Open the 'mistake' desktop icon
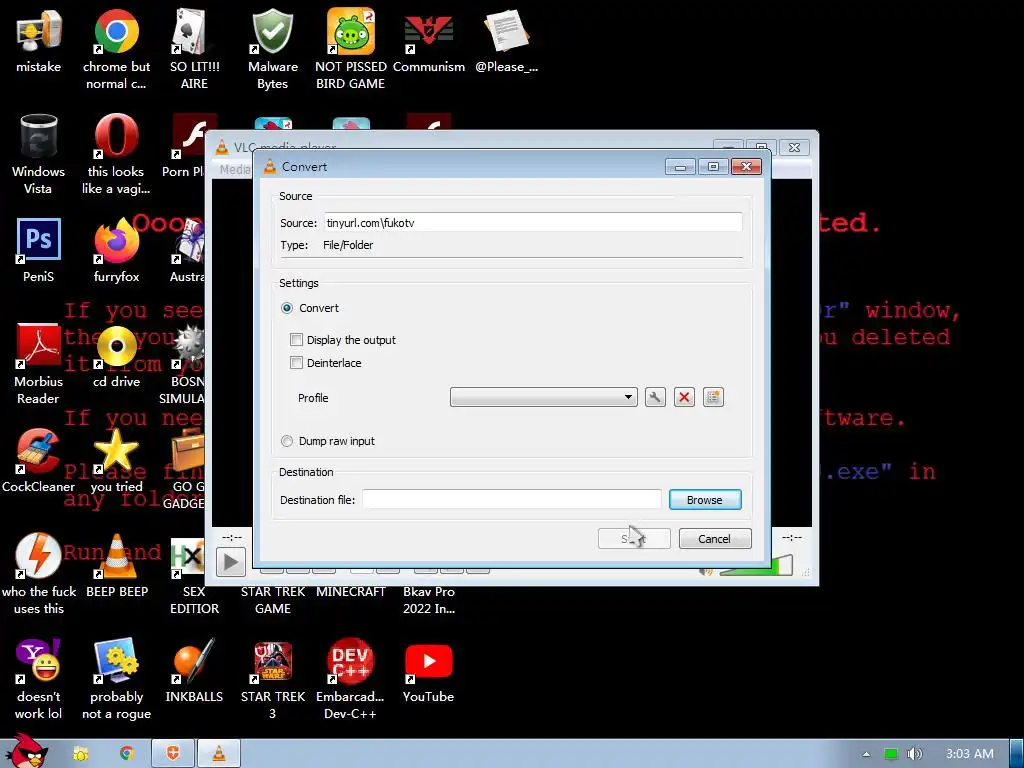1024x768 pixels. click(39, 40)
